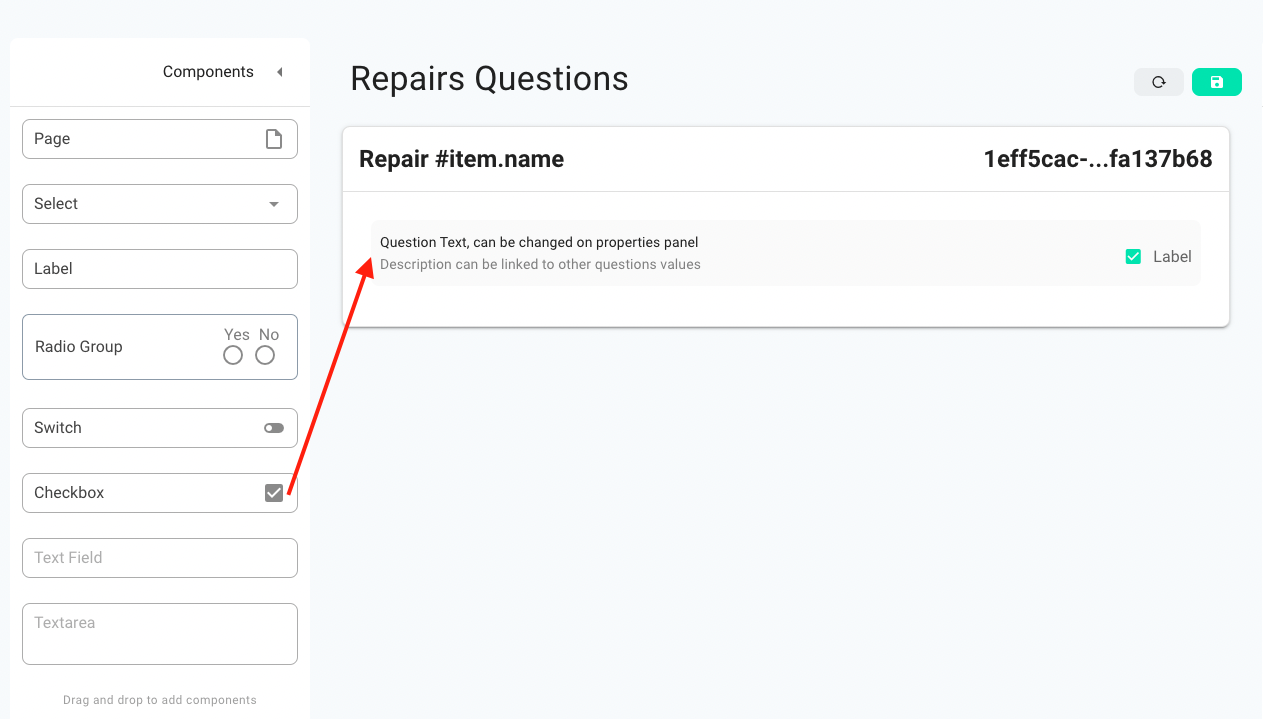Click into the Textarea component
This screenshot has width=1263, height=719.
click(x=160, y=634)
